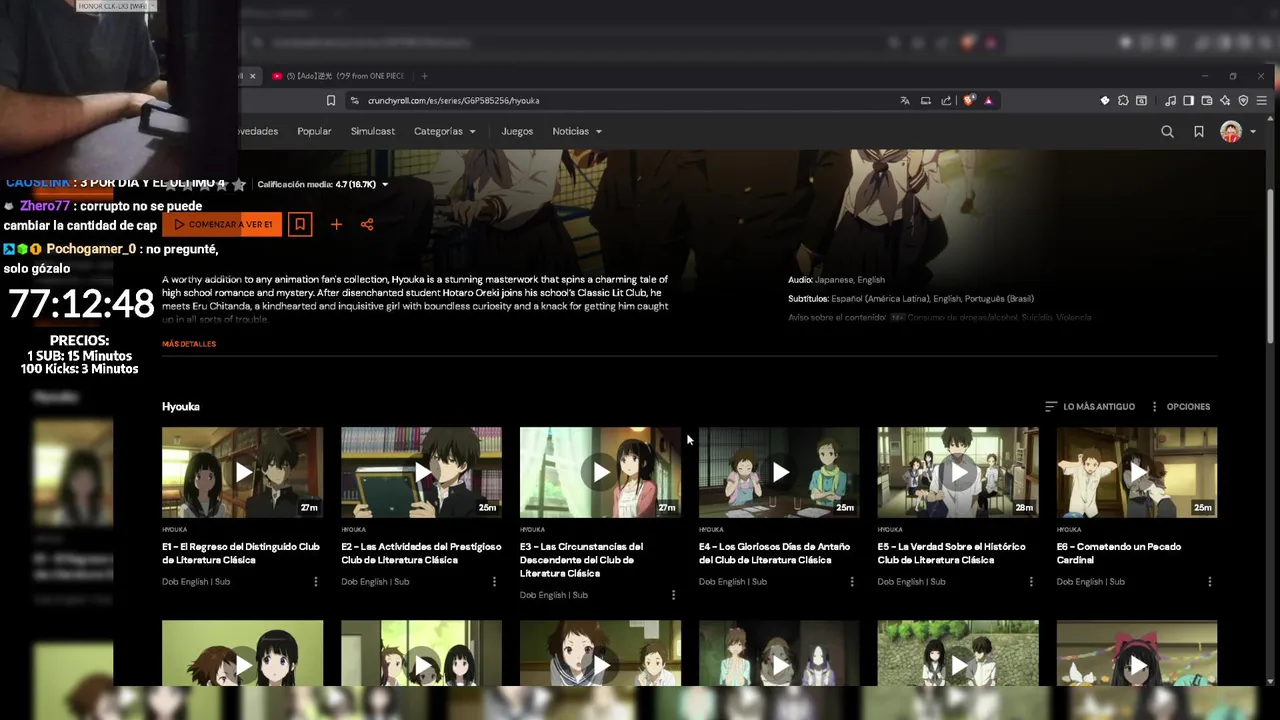Add Hyouka to watchlist with bookmark button
Viewport: 1280px width, 720px height.
299,224
